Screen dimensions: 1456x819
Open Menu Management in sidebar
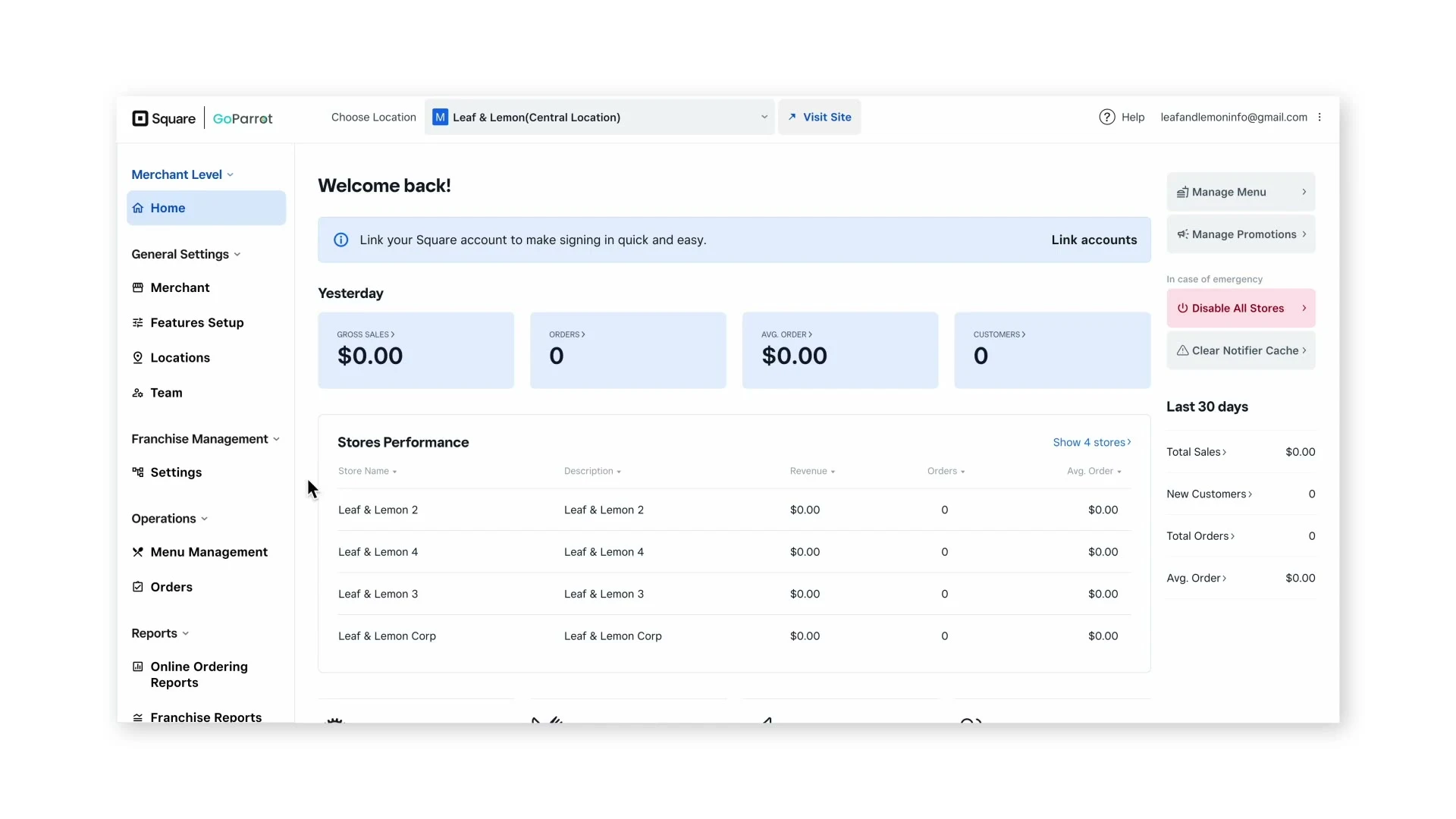tap(209, 552)
